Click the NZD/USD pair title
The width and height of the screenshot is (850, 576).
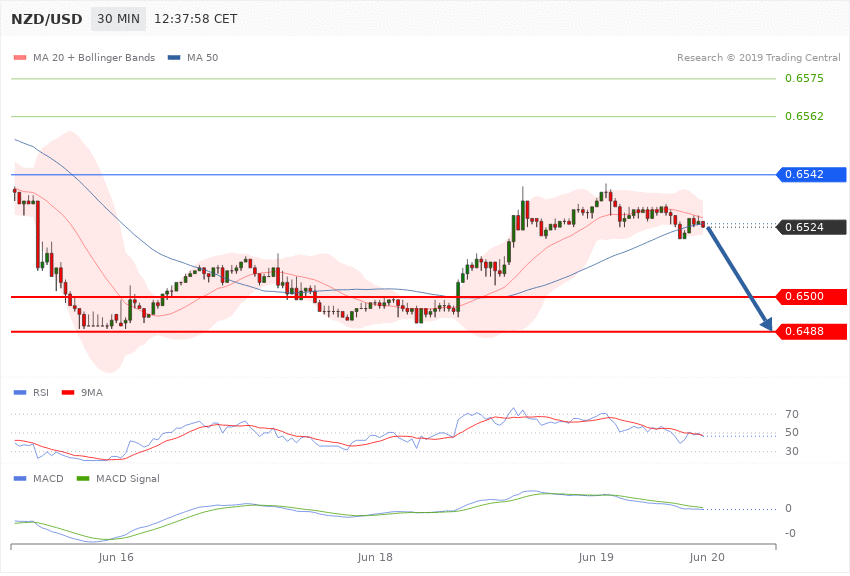point(47,19)
